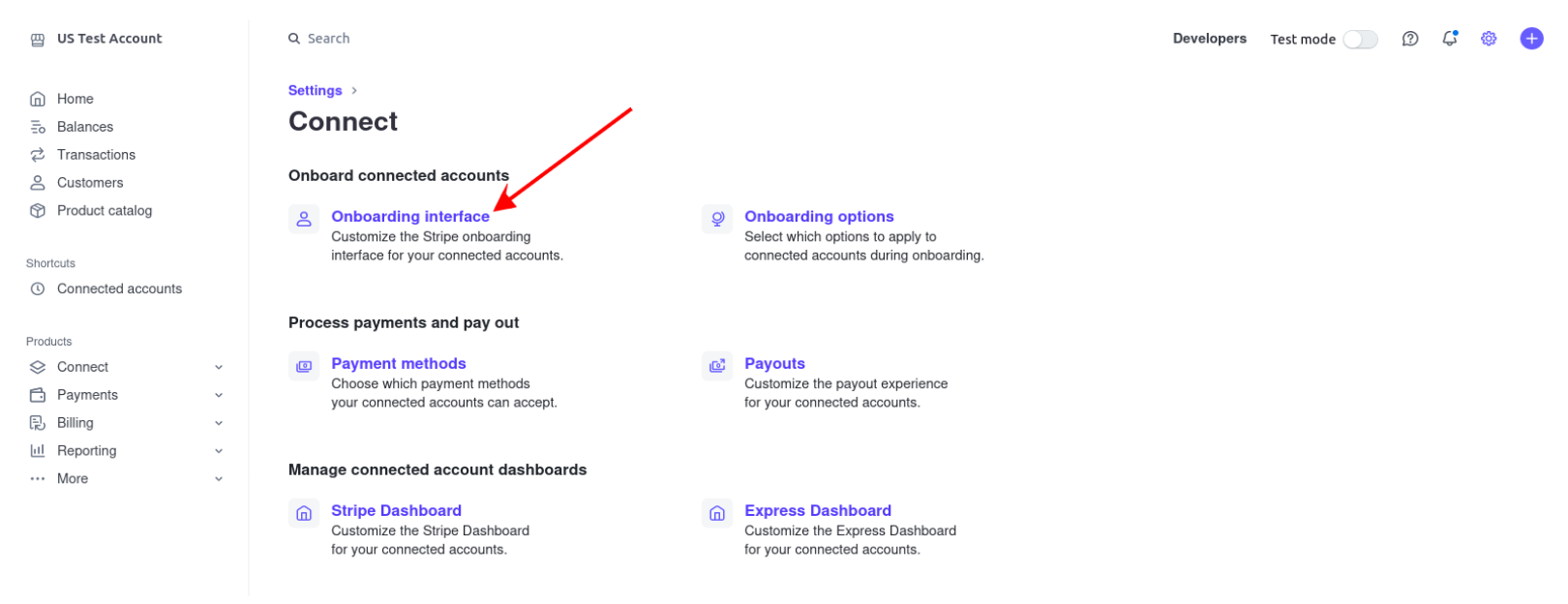Image resolution: width=1568 pixels, height=604 pixels.
Task: Click the blue plus create button
Action: point(1531,39)
